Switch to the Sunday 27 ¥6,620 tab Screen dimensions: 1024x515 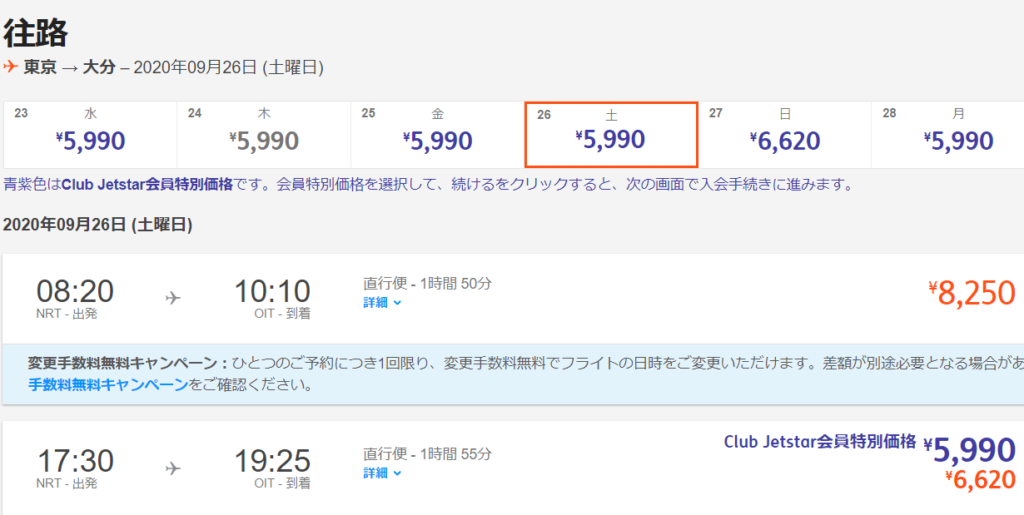784,134
